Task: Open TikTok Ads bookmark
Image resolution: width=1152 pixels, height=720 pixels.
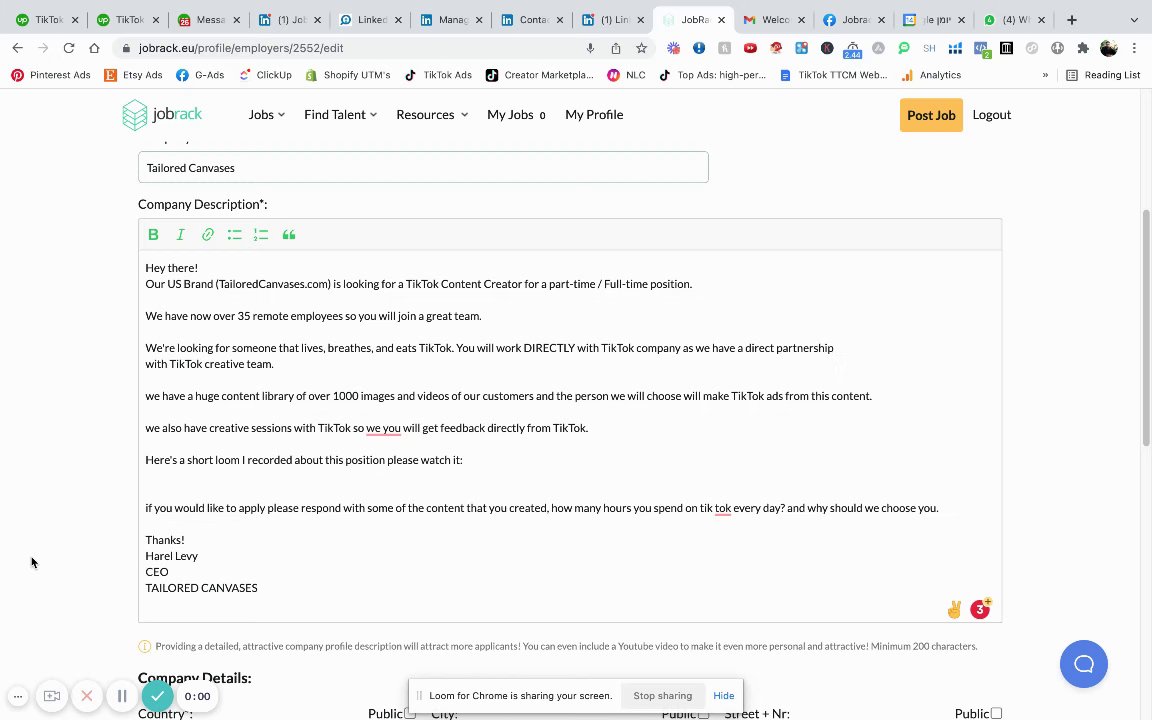Action: pos(439,75)
